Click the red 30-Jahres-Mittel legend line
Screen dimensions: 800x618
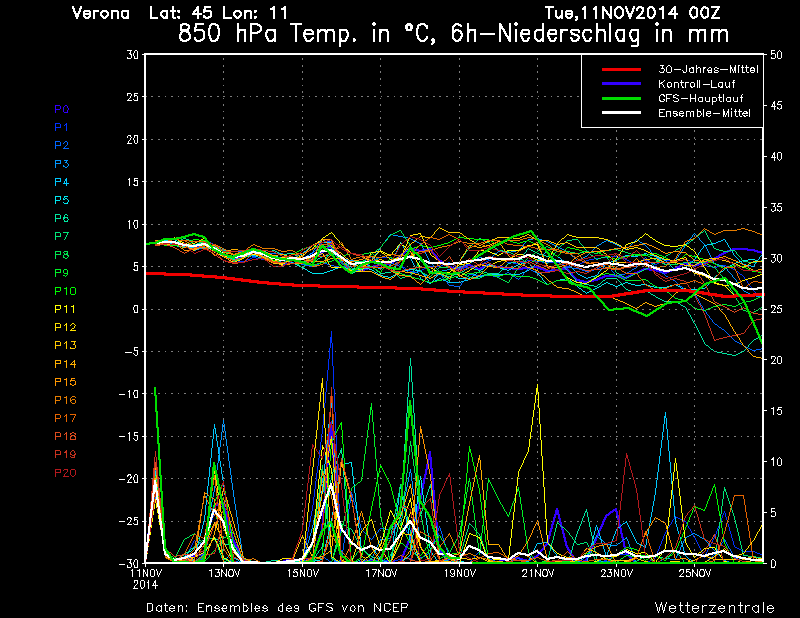point(621,69)
